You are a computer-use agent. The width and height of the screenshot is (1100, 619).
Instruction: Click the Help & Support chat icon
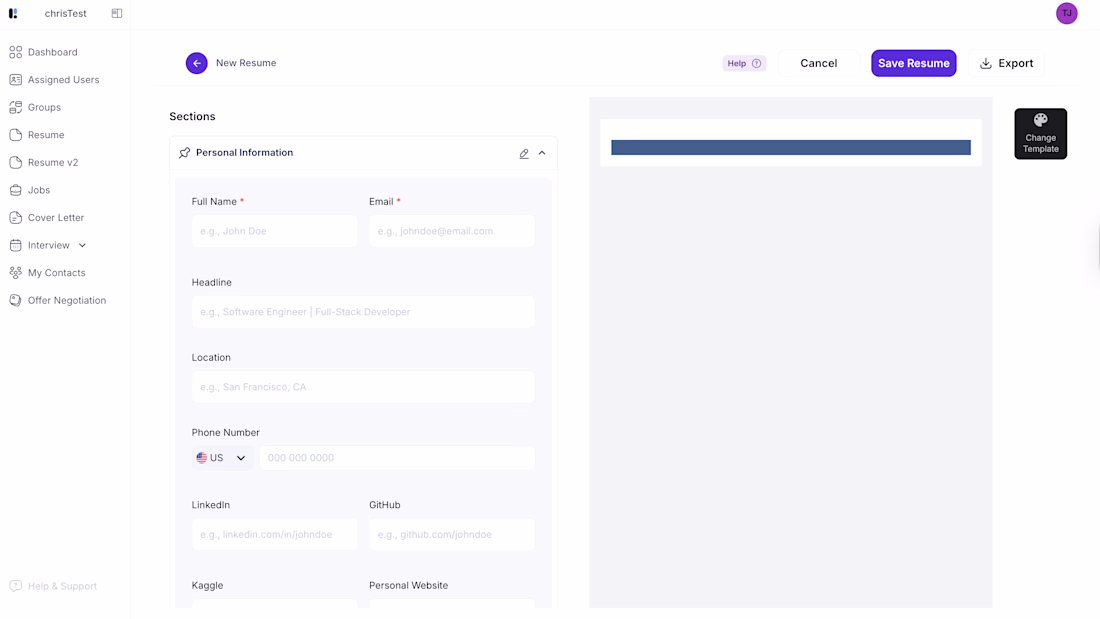(15, 586)
